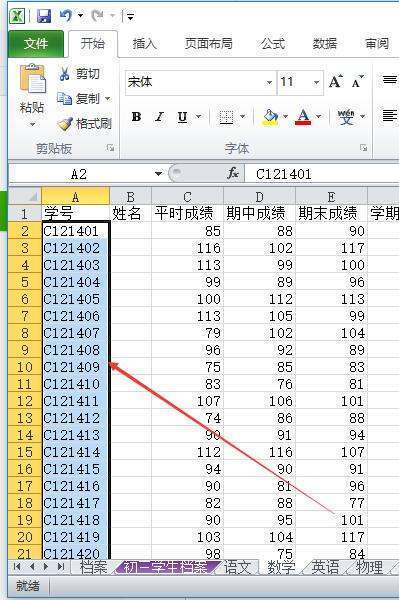This screenshot has width=399, height=600.
Task: Click the Undo arrow icon
Action: [65, 16]
